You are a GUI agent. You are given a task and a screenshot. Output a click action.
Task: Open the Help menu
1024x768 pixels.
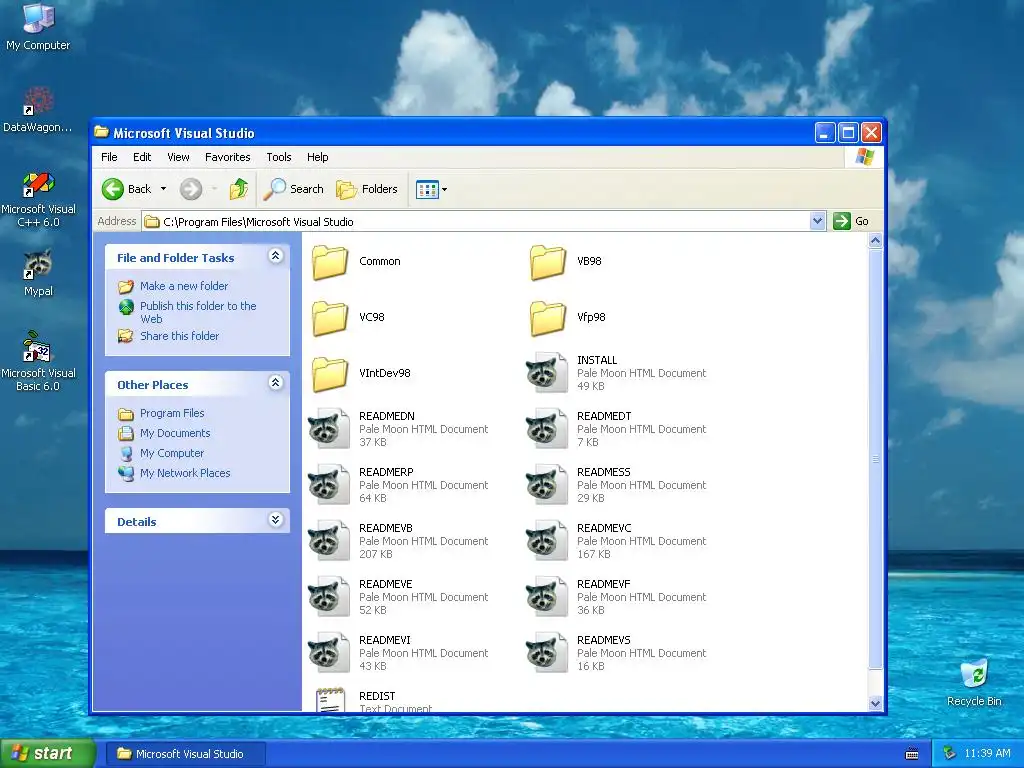click(x=317, y=157)
